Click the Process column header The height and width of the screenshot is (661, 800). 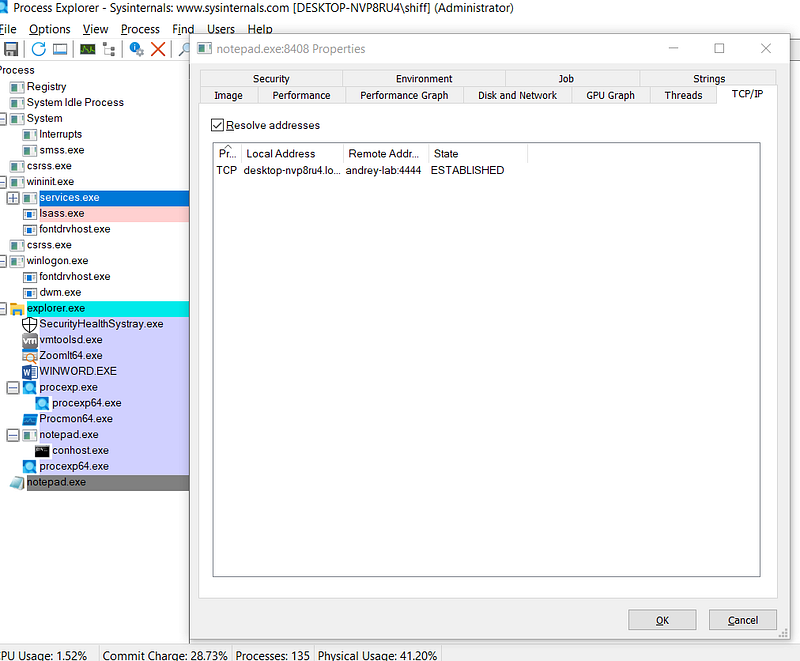click(x=17, y=70)
